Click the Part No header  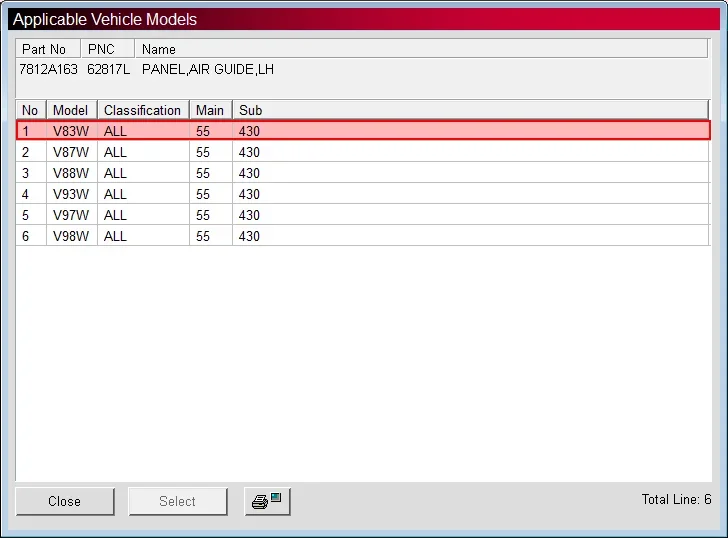[x=48, y=49]
